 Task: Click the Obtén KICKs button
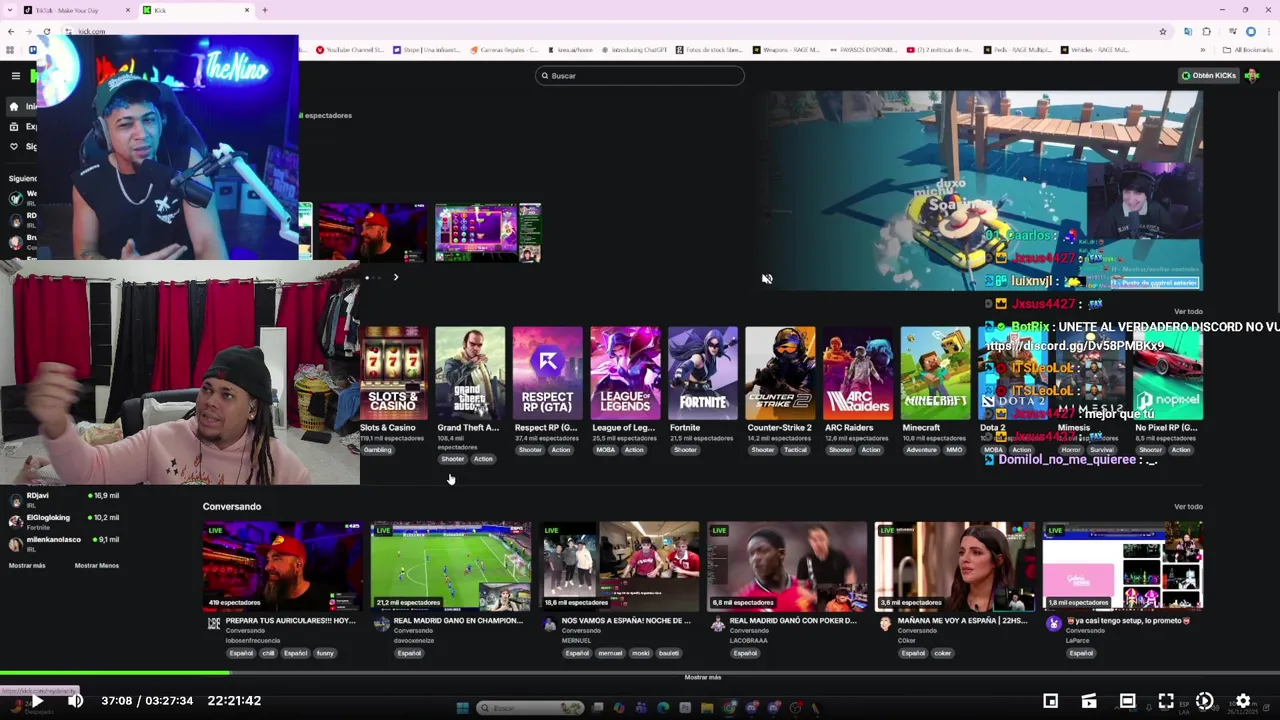point(1209,75)
